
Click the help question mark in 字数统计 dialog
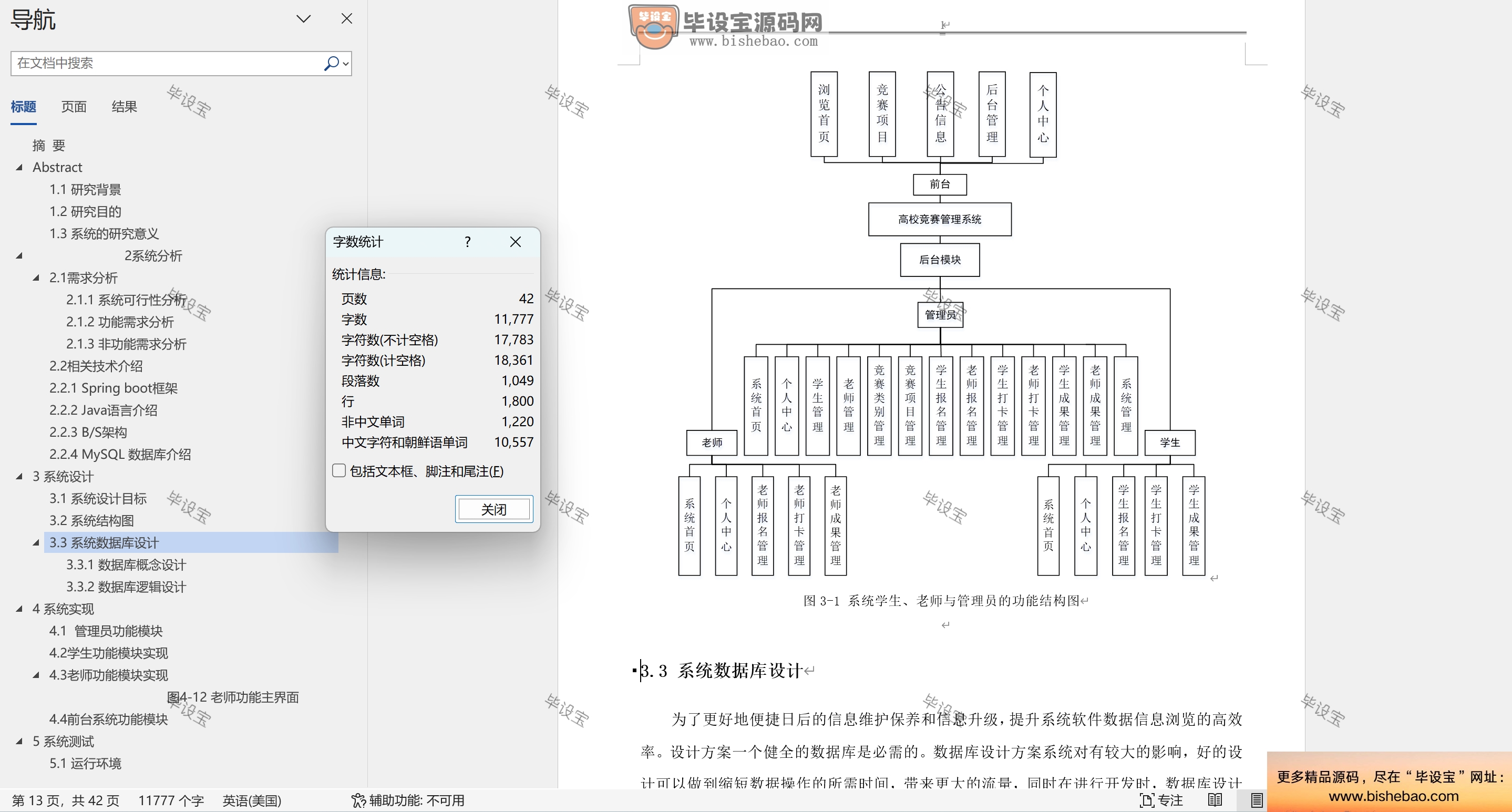point(467,242)
